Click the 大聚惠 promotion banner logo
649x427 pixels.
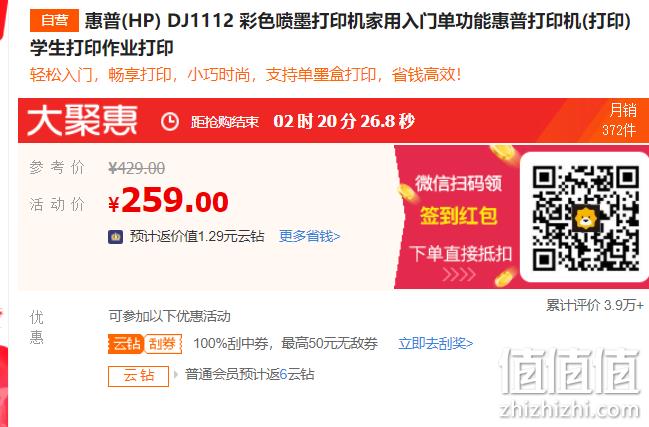coord(82,120)
